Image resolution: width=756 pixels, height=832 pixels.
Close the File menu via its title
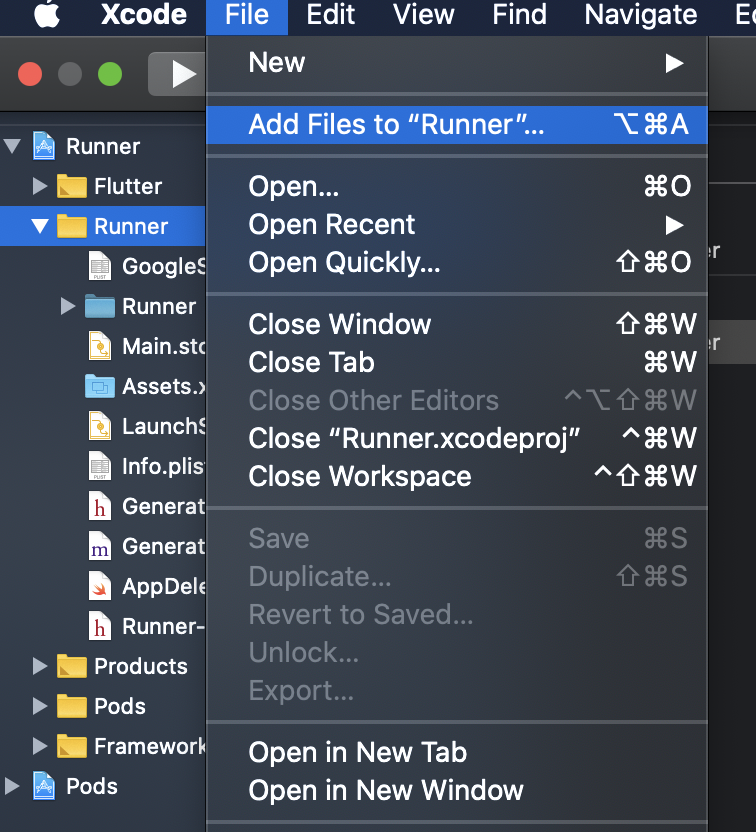click(247, 14)
